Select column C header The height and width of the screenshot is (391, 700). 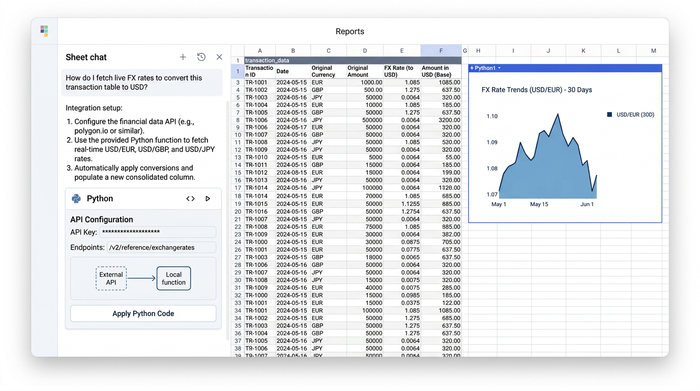point(329,50)
